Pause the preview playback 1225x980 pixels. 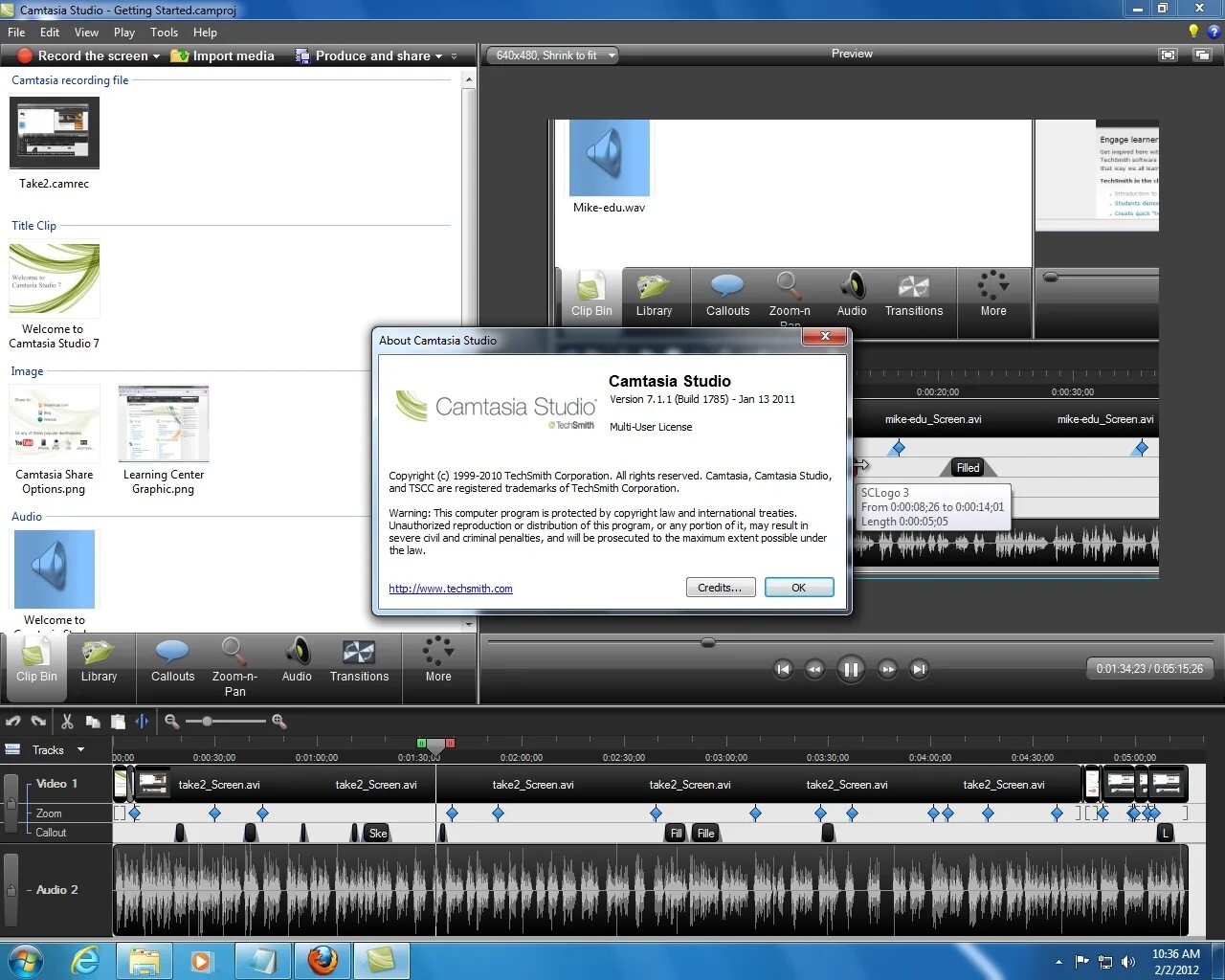[x=851, y=669]
